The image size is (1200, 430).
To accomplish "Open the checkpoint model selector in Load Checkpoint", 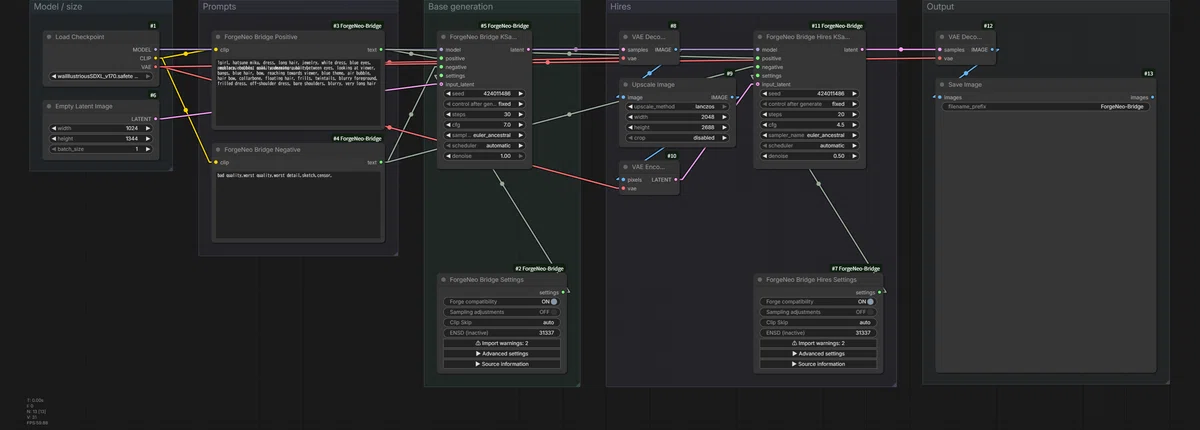I will [x=102, y=76].
